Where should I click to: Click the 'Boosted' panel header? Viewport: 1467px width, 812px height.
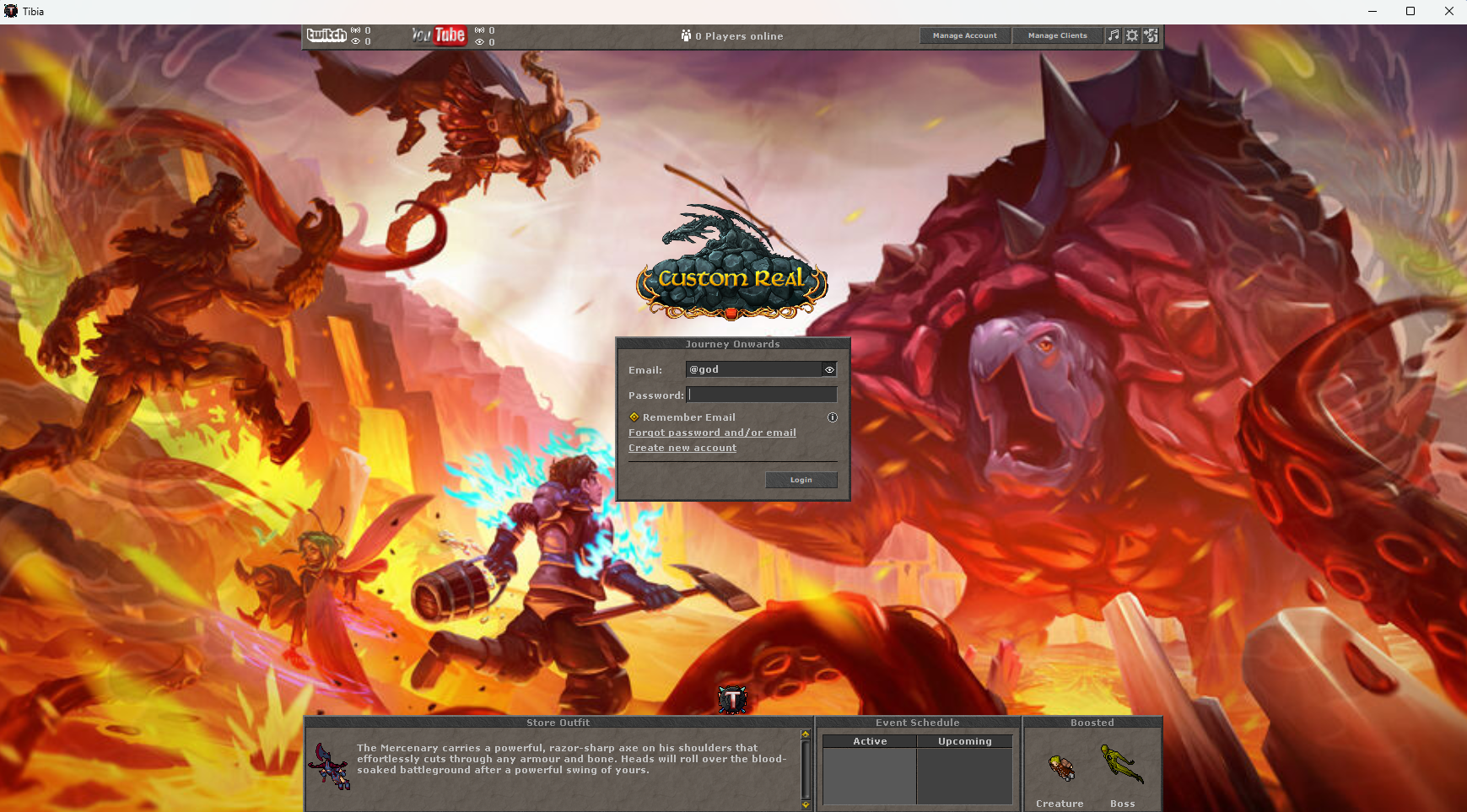(x=1092, y=723)
